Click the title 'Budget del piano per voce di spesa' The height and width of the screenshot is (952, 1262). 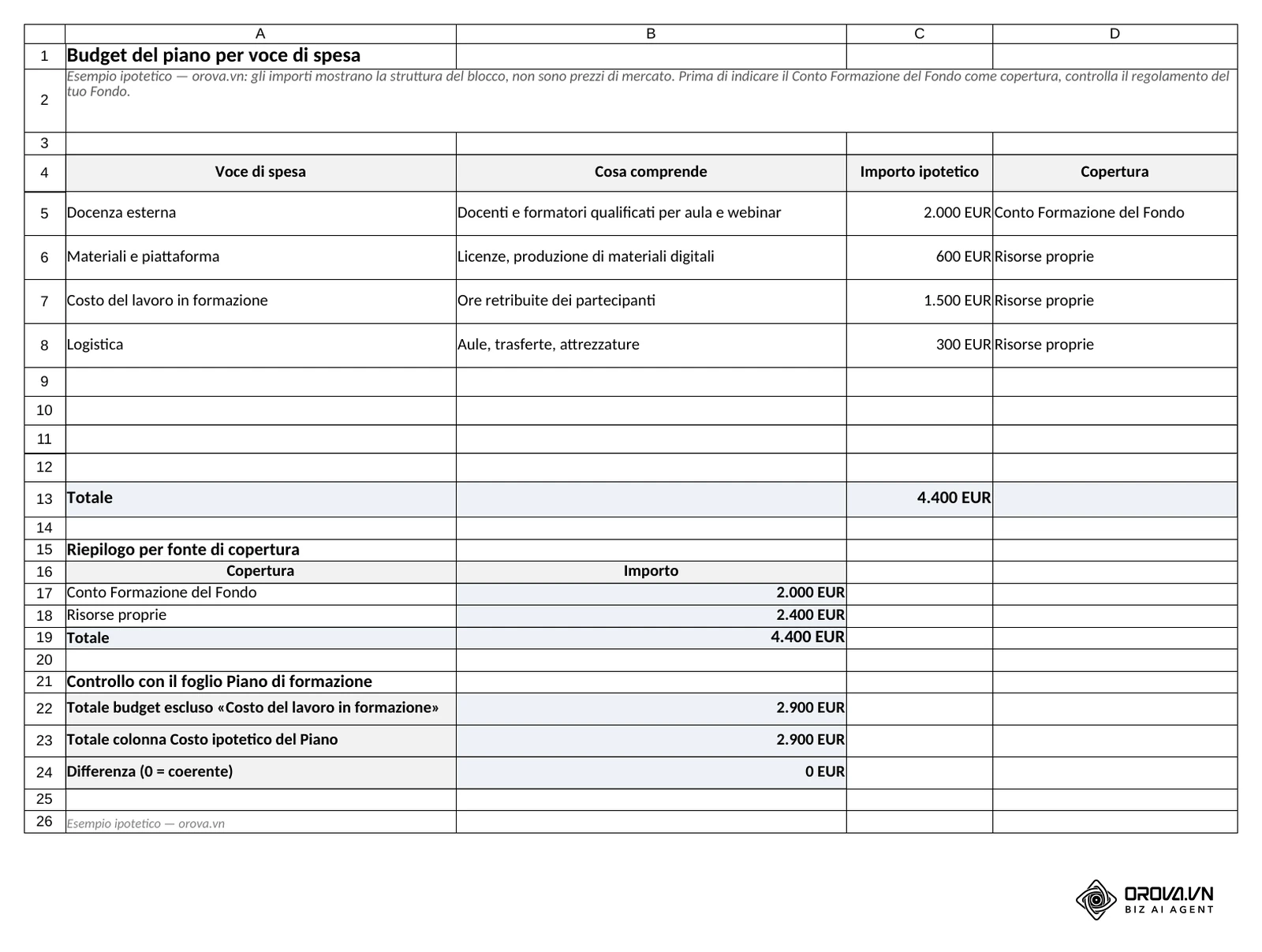pyautogui.click(x=214, y=55)
